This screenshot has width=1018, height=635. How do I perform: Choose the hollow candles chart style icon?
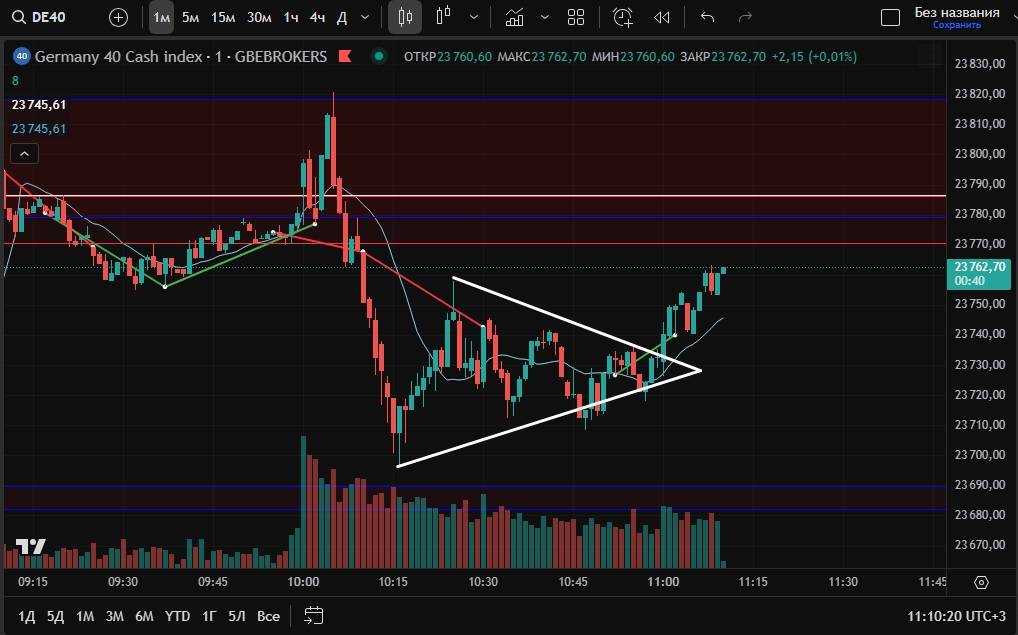pos(444,17)
